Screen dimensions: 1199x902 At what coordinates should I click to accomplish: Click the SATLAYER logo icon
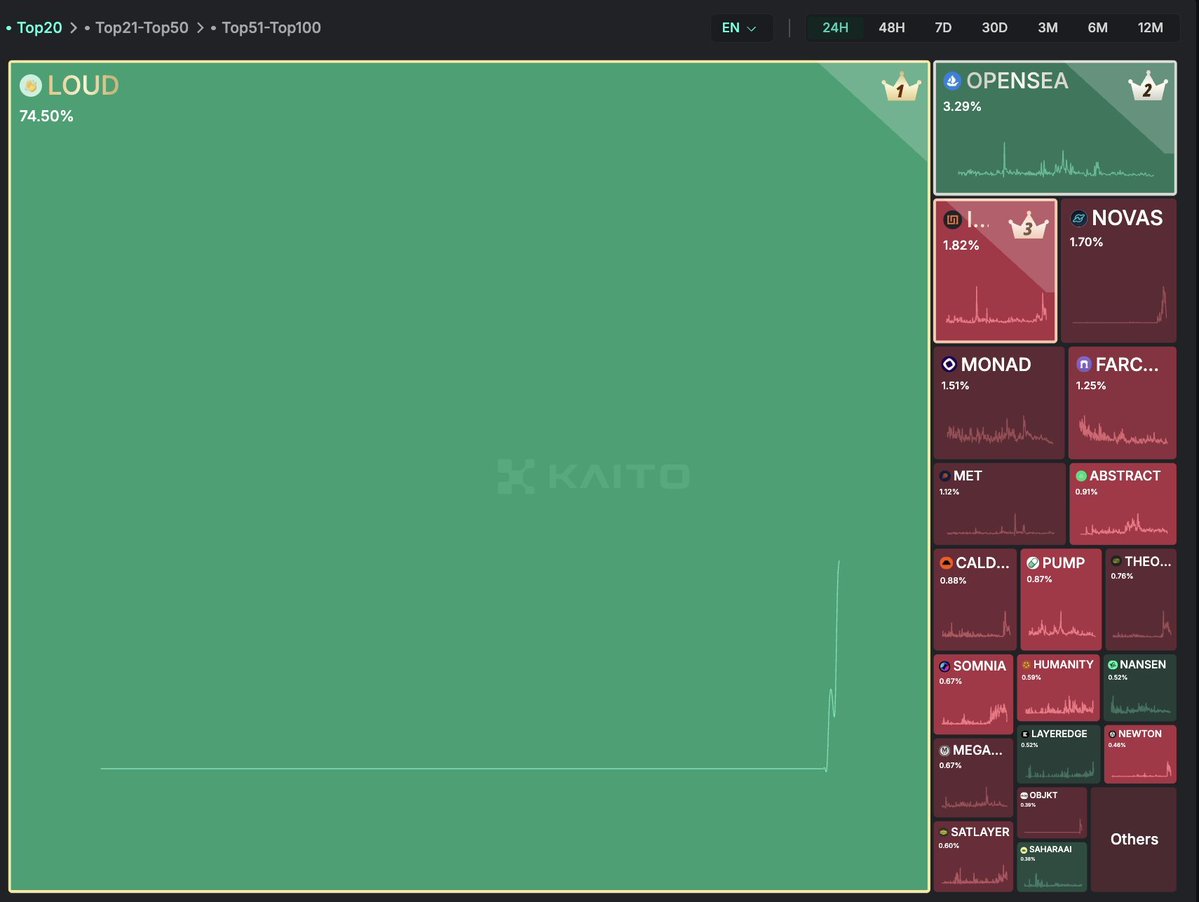(944, 832)
